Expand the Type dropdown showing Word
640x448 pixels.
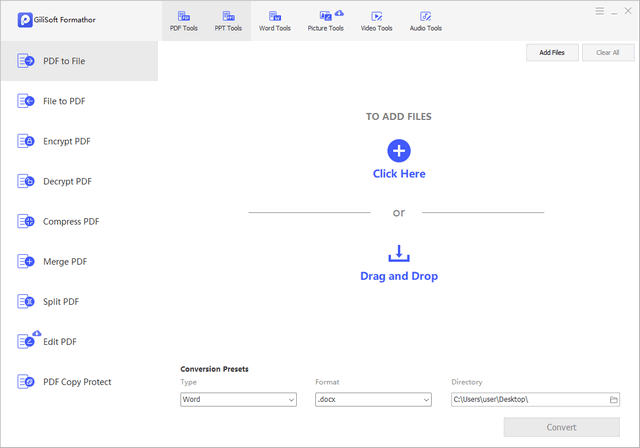pyautogui.click(x=238, y=400)
